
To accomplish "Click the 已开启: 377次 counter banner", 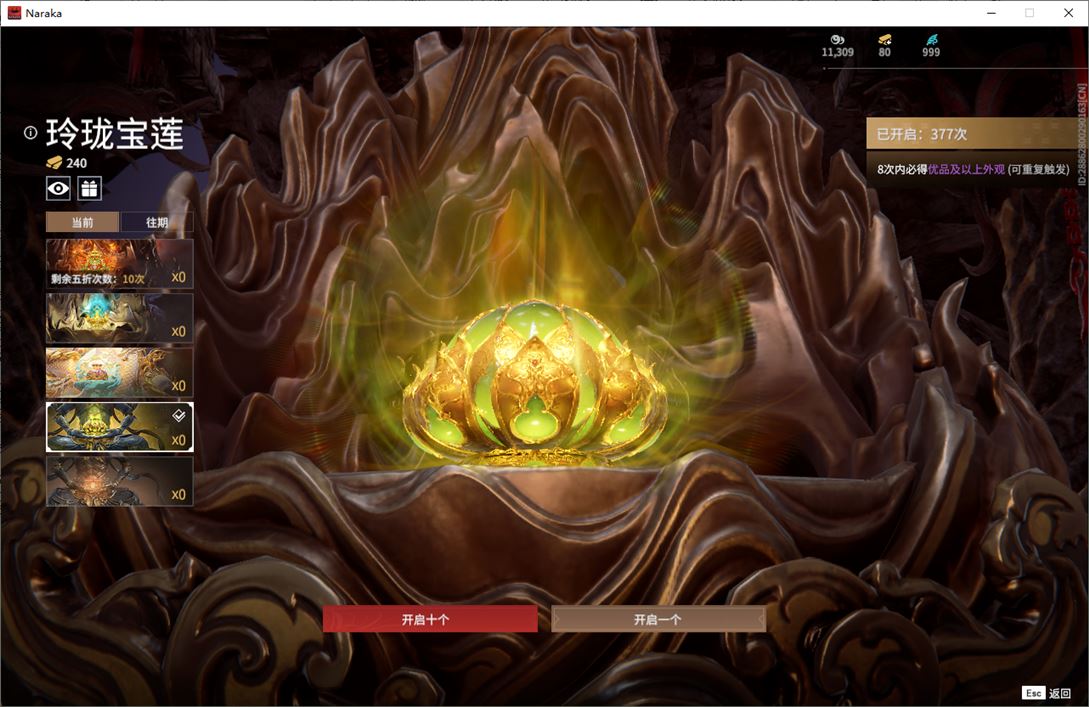I will coord(977,133).
